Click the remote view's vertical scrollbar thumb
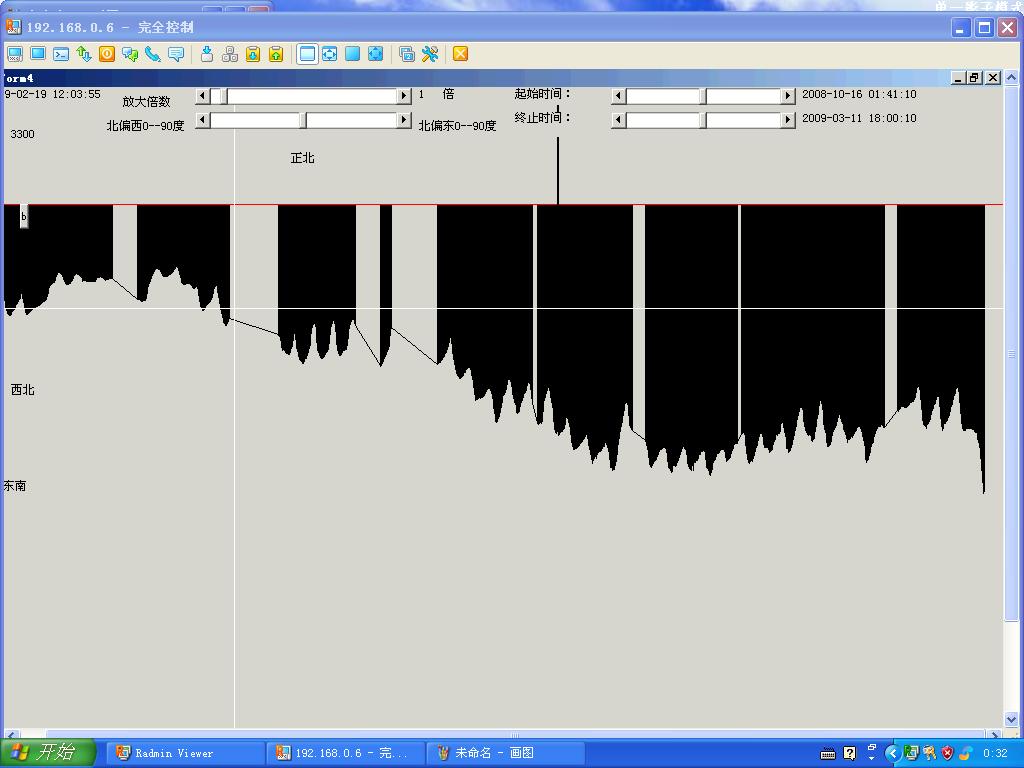The height and width of the screenshot is (768, 1024). [x=1011, y=353]
